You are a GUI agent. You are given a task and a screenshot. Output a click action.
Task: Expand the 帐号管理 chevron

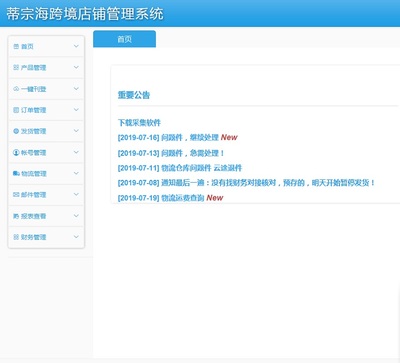point(76,152)
